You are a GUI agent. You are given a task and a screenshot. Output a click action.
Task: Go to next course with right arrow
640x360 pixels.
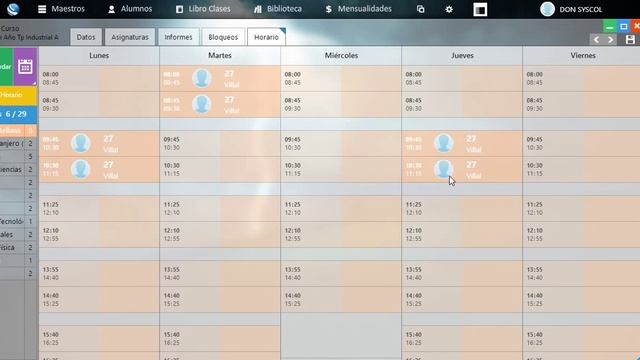610,40
